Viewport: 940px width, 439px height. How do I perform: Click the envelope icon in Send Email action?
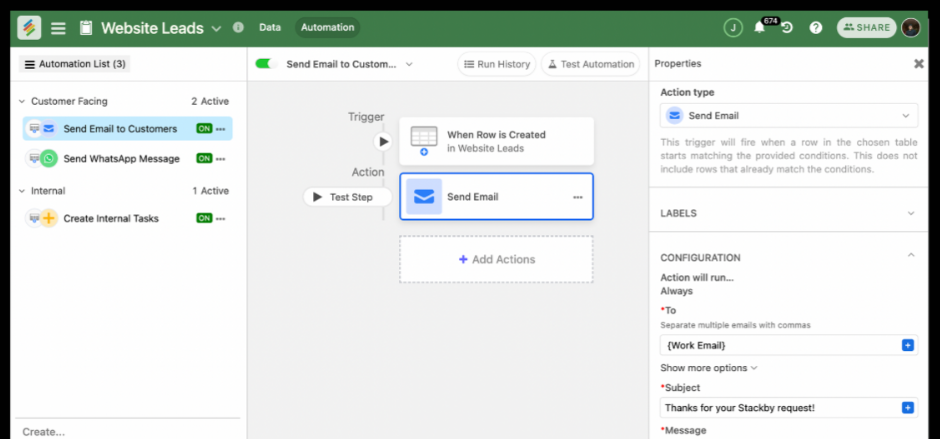[424, 196]
